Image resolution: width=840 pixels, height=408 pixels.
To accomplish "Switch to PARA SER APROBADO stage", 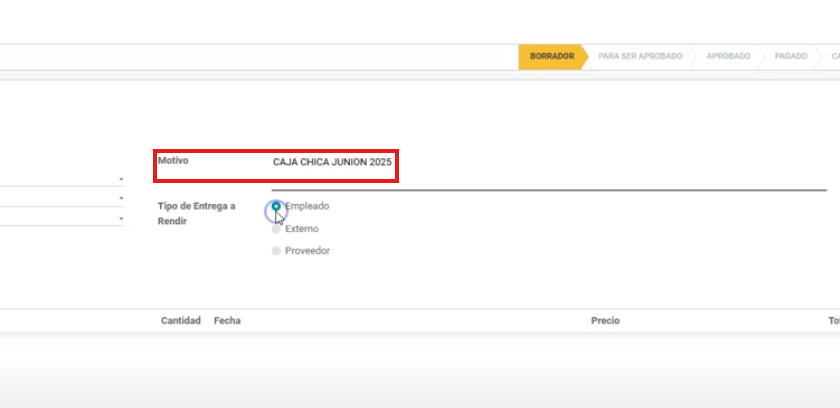I will point(640,57).
